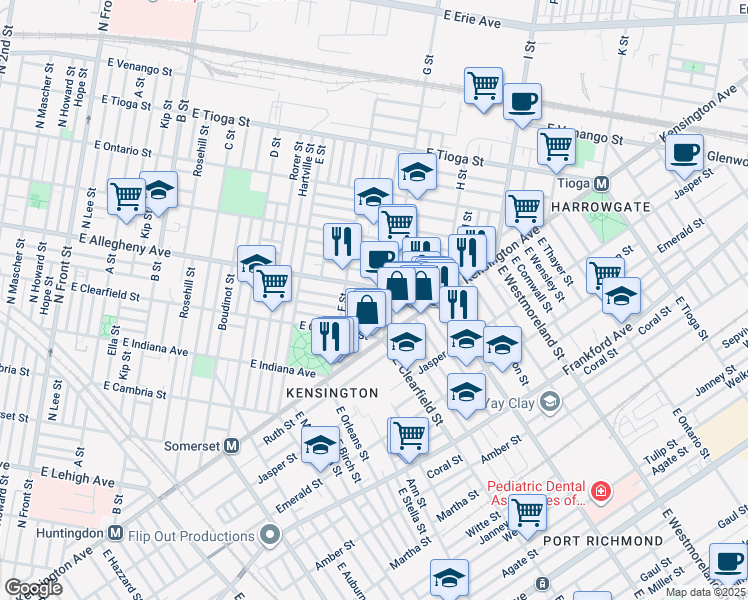Click the Google logo link
This screenshot has width=748, height=600.
(x=34, y=588)
